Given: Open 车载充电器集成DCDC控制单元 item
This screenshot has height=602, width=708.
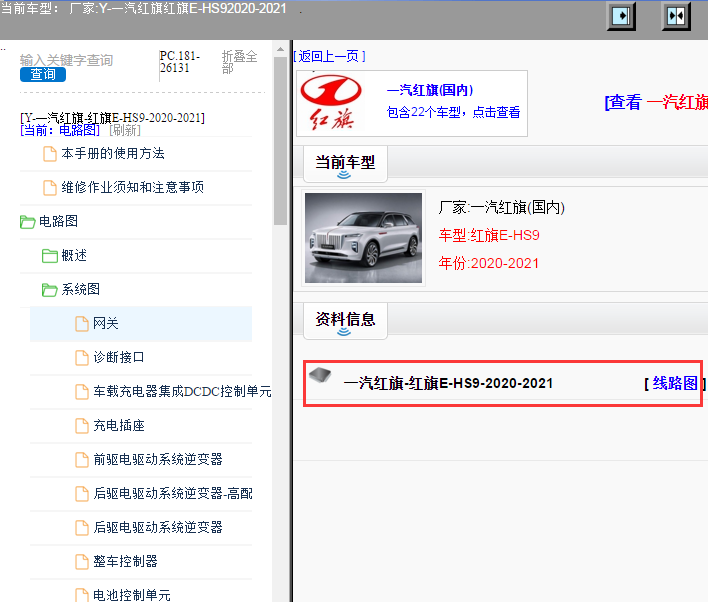Looking at the screenshot, I should [182, 392].
